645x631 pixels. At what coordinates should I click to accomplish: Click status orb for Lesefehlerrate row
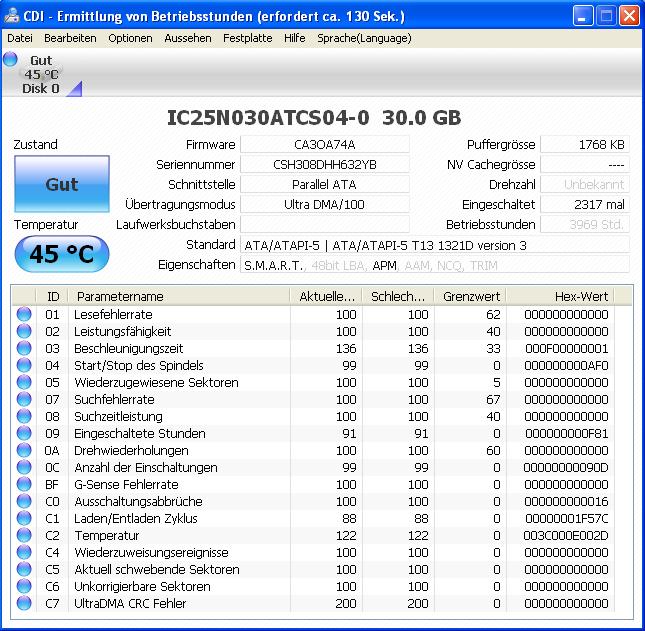[x=24, y=314]
